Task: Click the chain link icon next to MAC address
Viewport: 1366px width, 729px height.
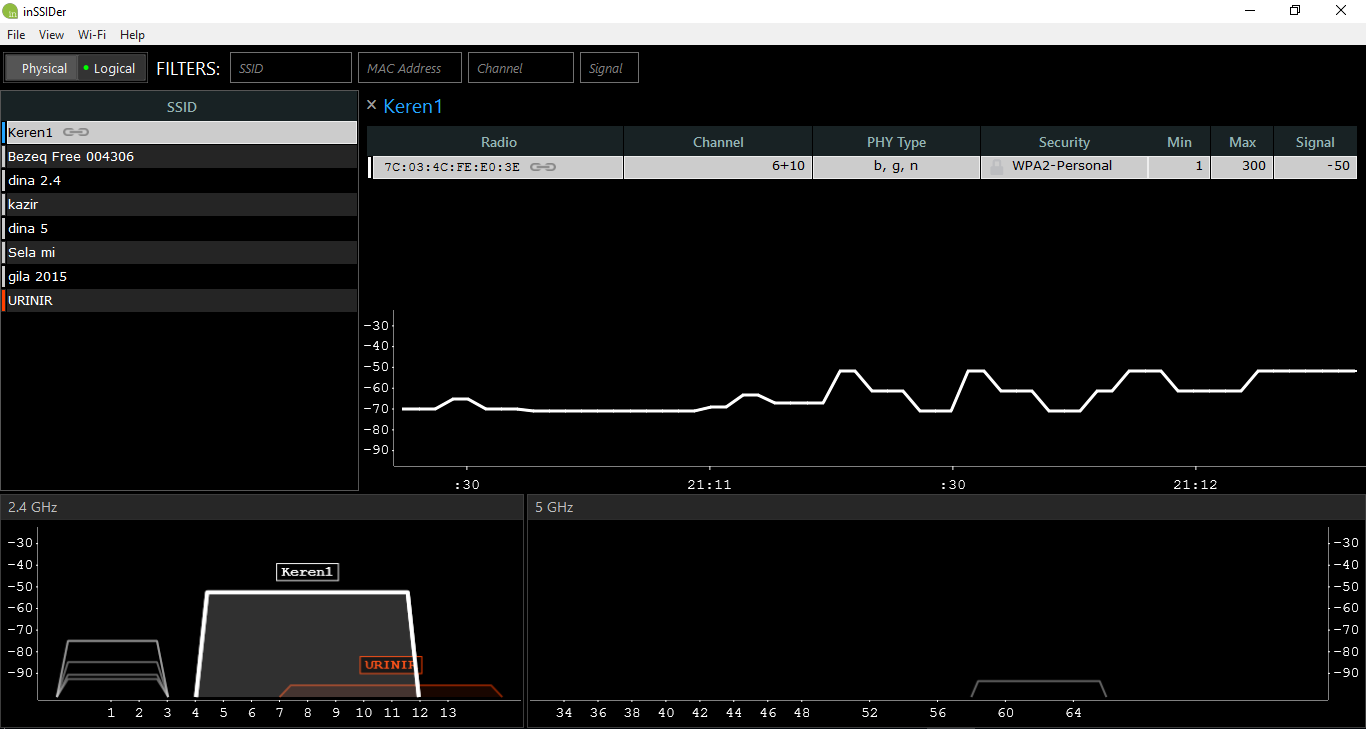Action: point(543,167)
